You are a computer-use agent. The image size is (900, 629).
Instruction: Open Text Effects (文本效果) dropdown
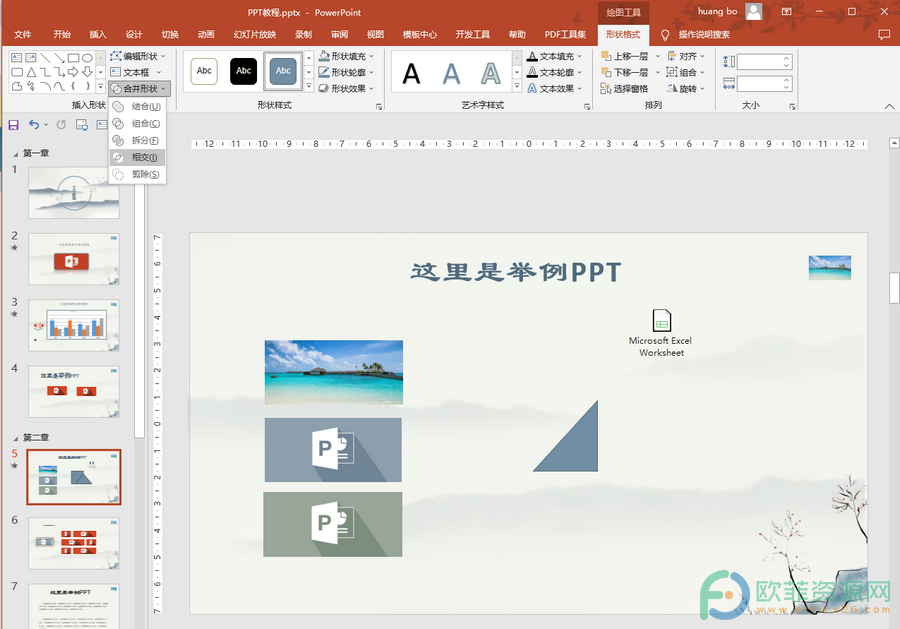pyautogui.click(x=554, y=88)
